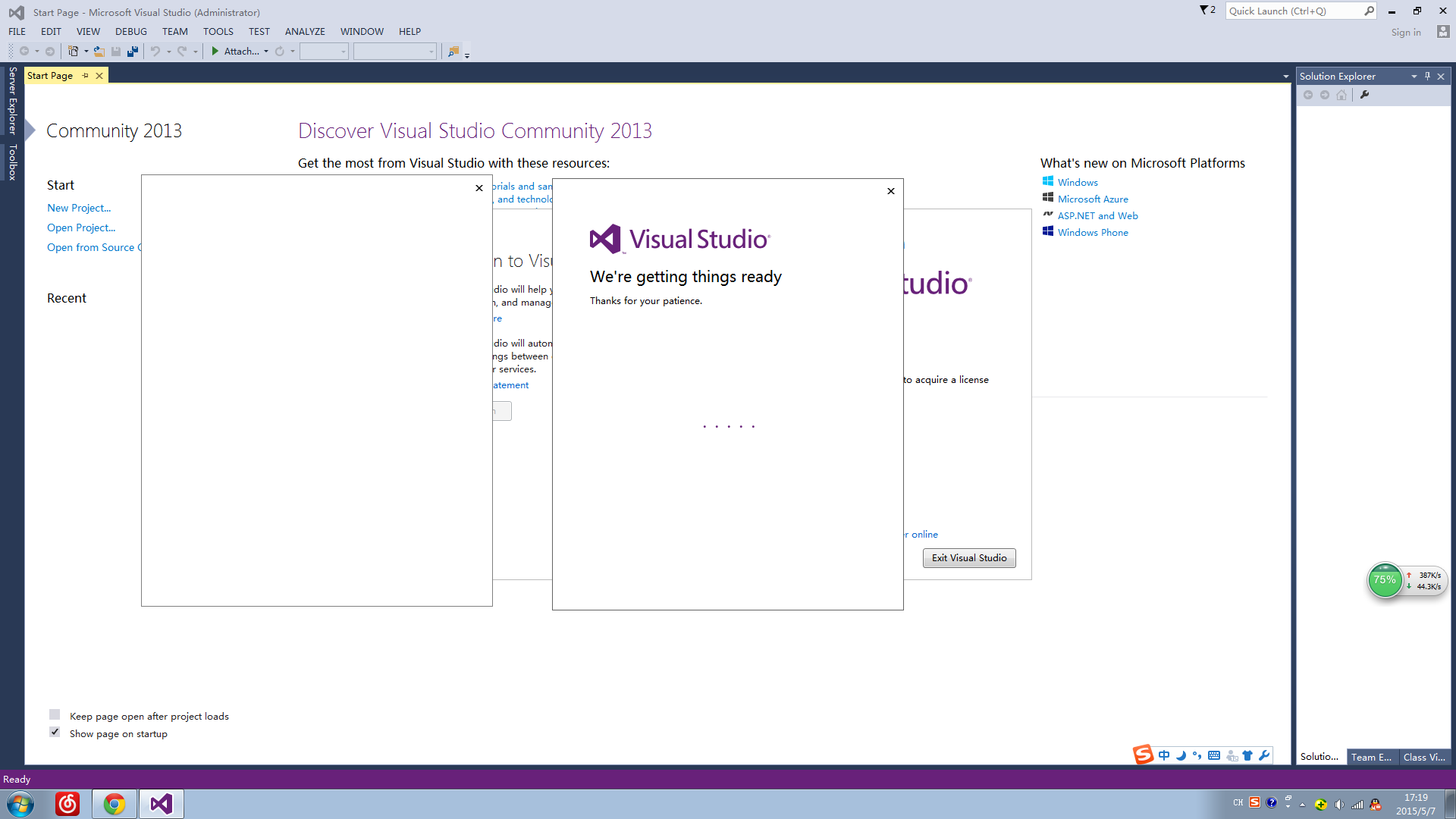Pin the Solution Explorer panel
The image size is (1456, 819).
(x=1427, y=76)
